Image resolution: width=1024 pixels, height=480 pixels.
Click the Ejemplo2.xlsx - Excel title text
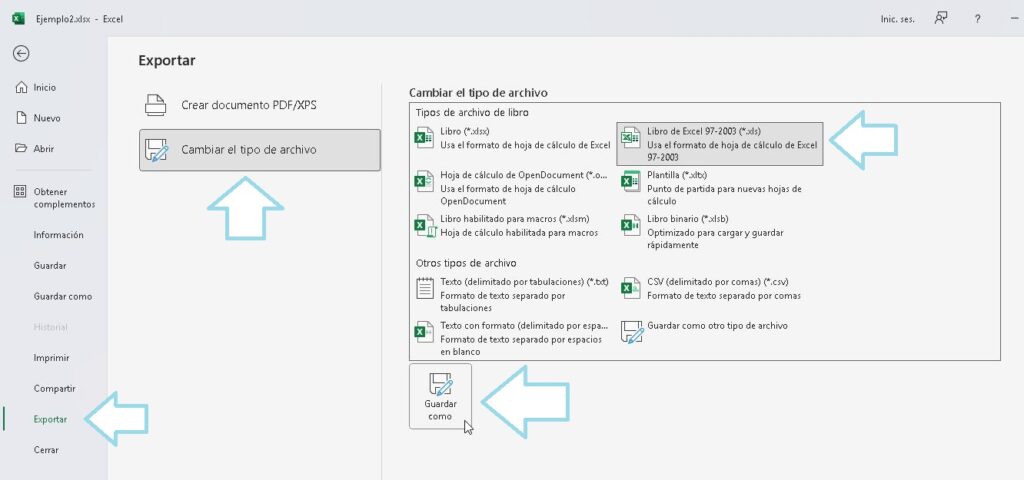point(79,19)
